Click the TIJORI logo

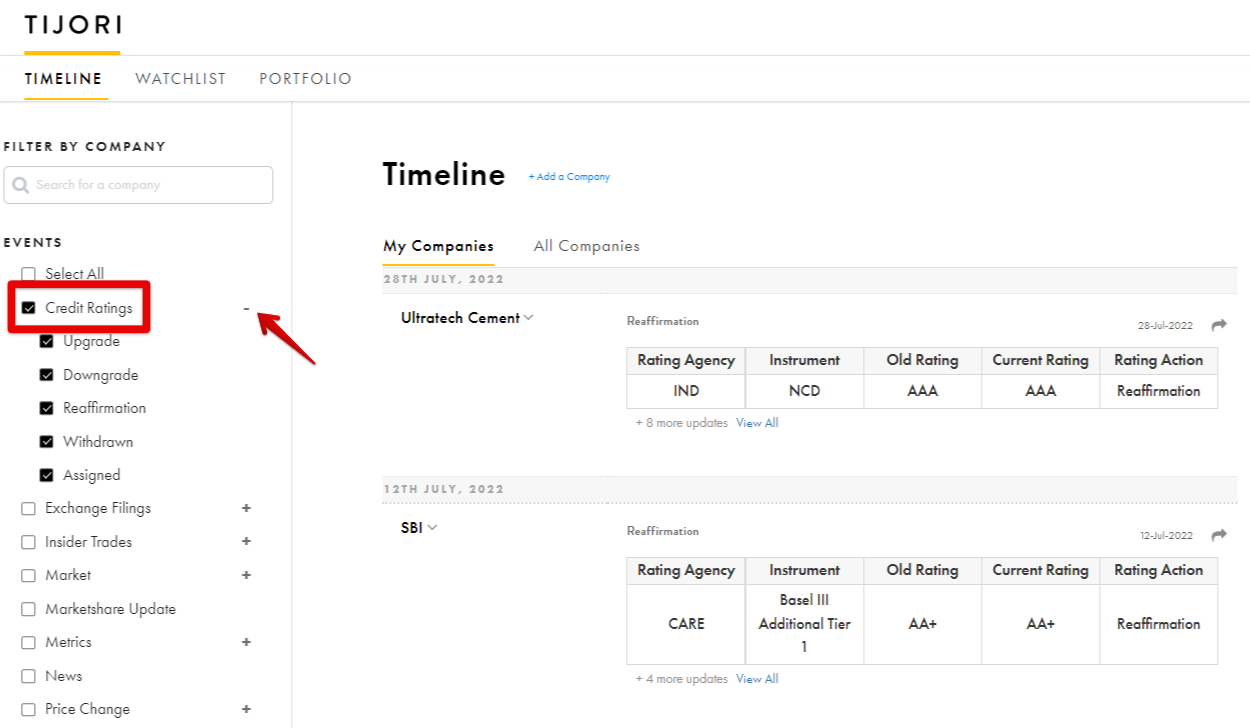pyautogui.click(x=72, y=25)
